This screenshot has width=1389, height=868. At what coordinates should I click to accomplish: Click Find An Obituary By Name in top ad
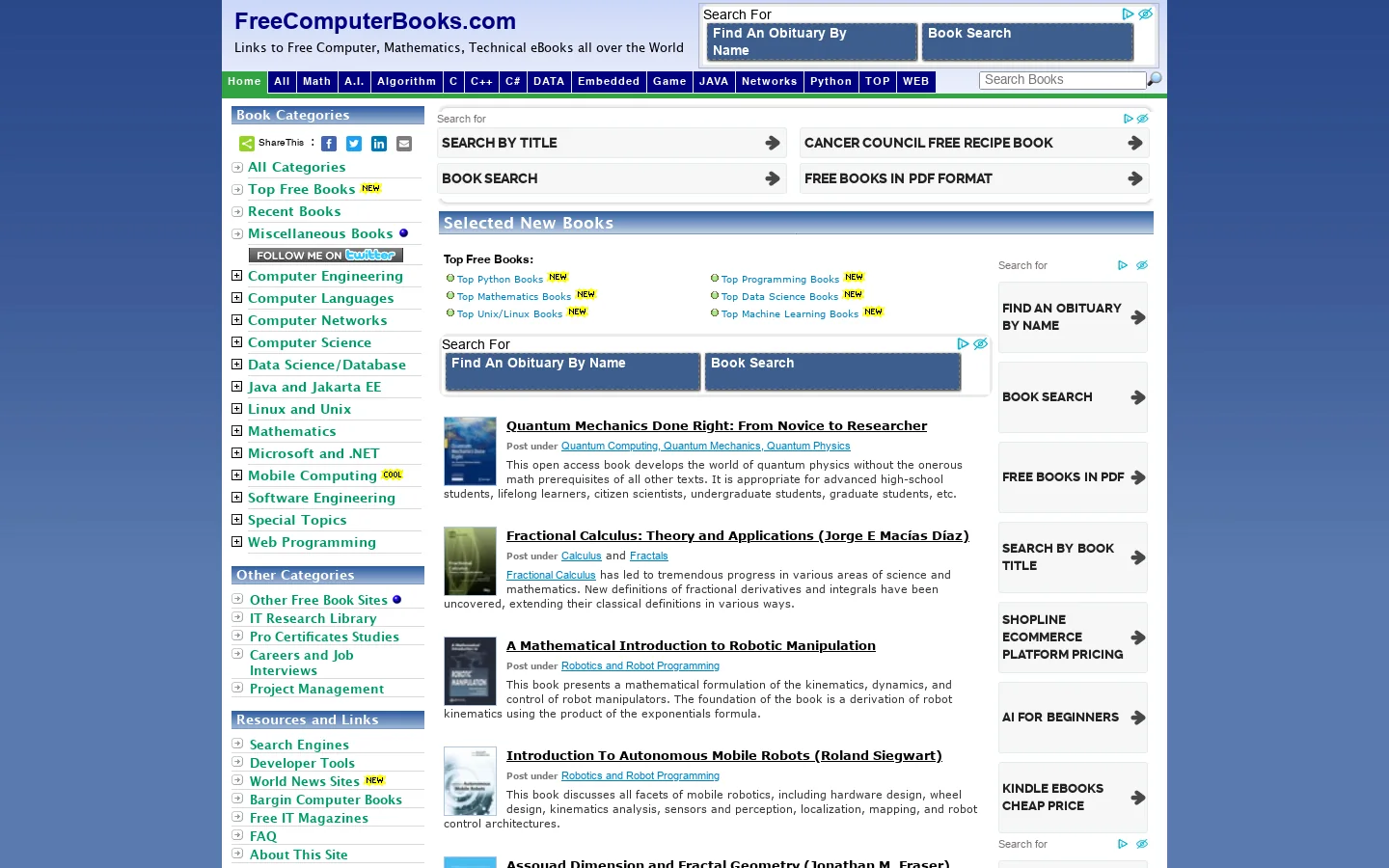click(812, 41)
